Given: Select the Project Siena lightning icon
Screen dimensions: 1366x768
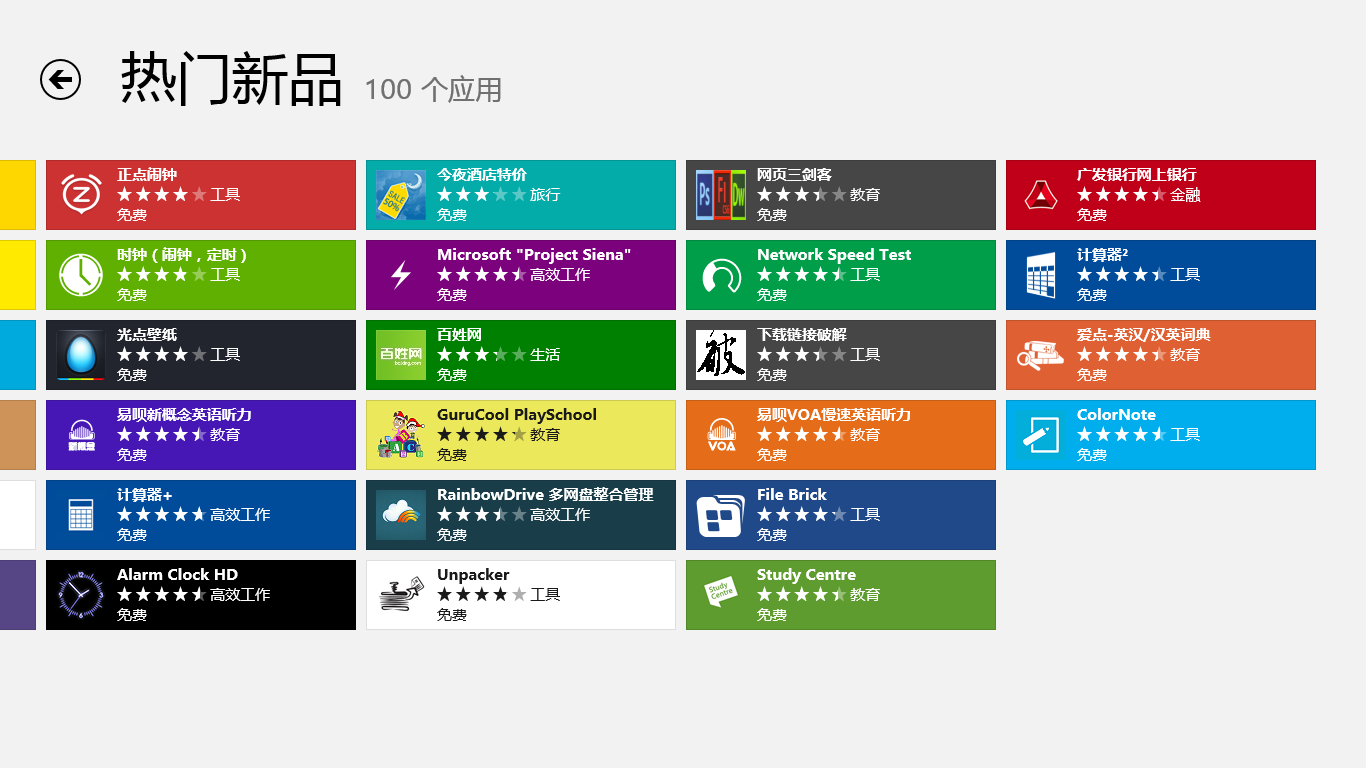Looking at the screenshot, I should click(401, 275).
